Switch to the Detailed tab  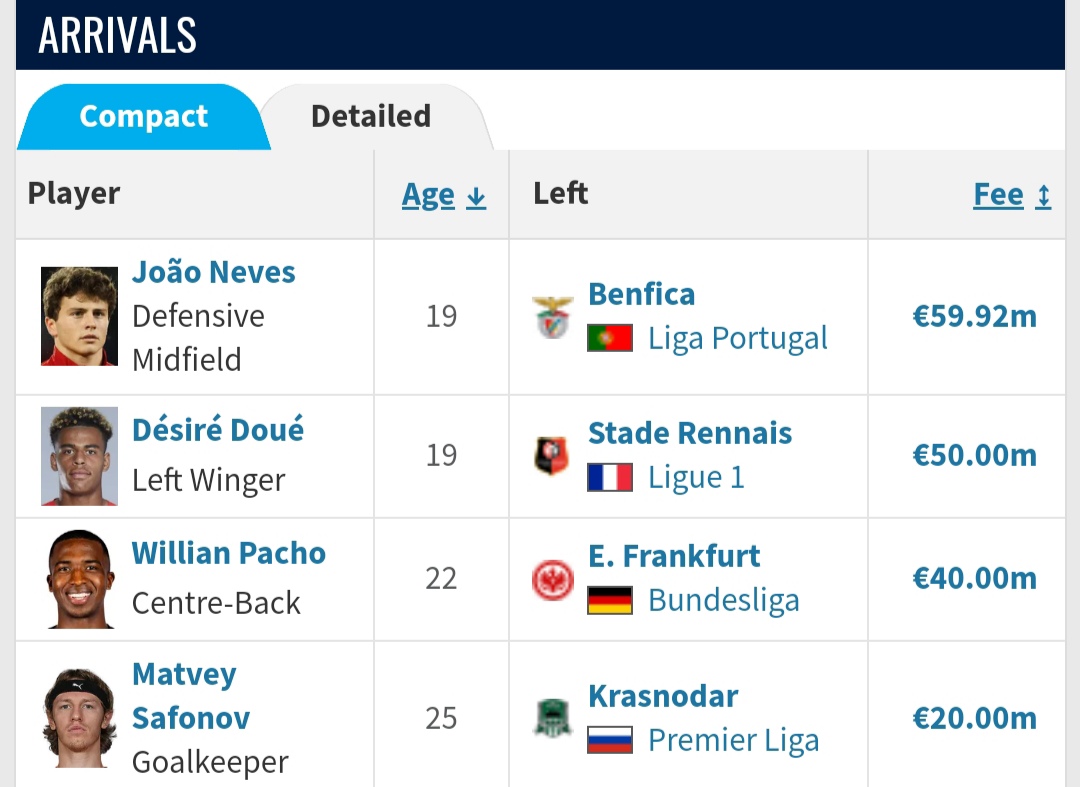(x=371, y=116)
